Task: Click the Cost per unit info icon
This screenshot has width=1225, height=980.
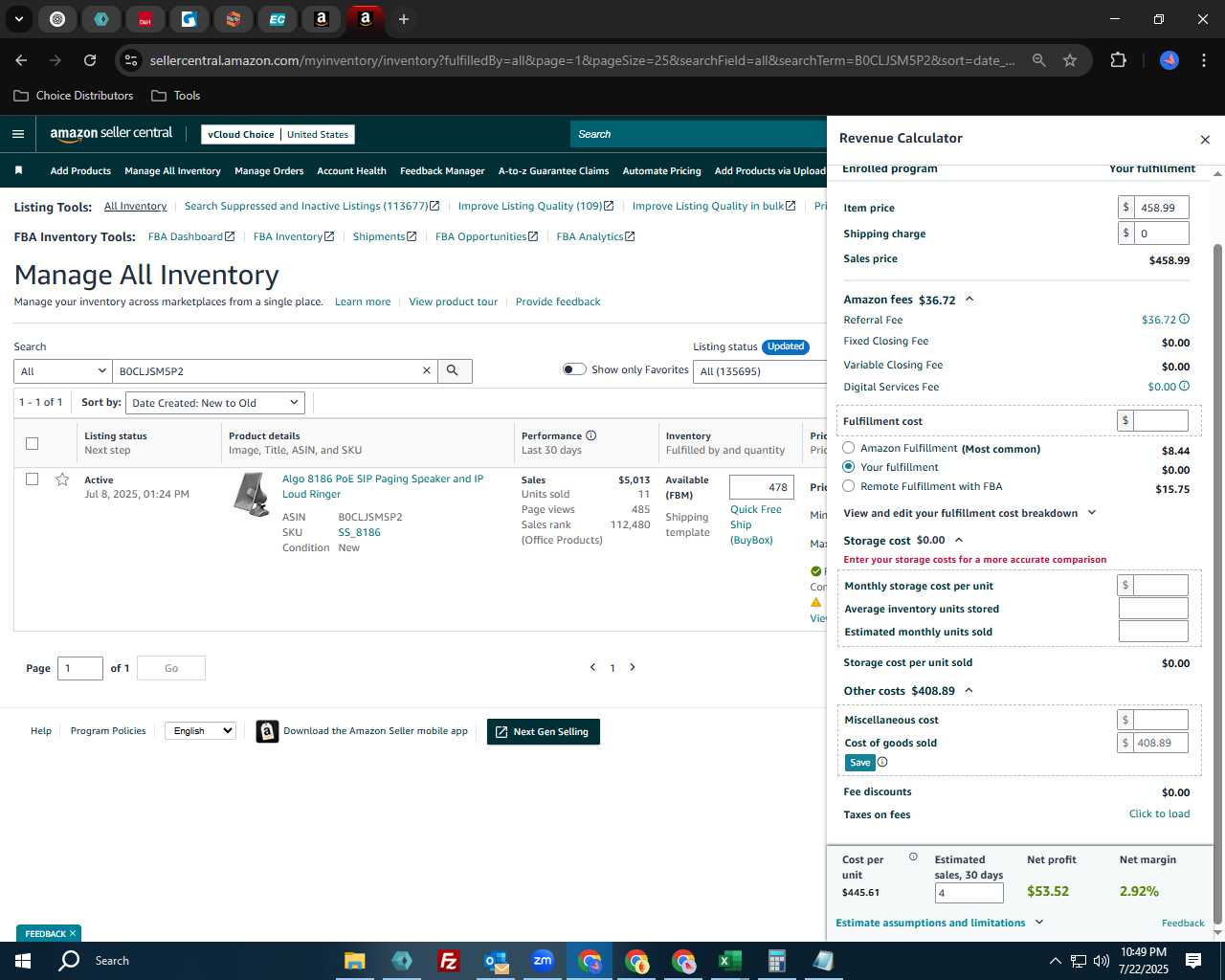Action: [x=913, y=857]
